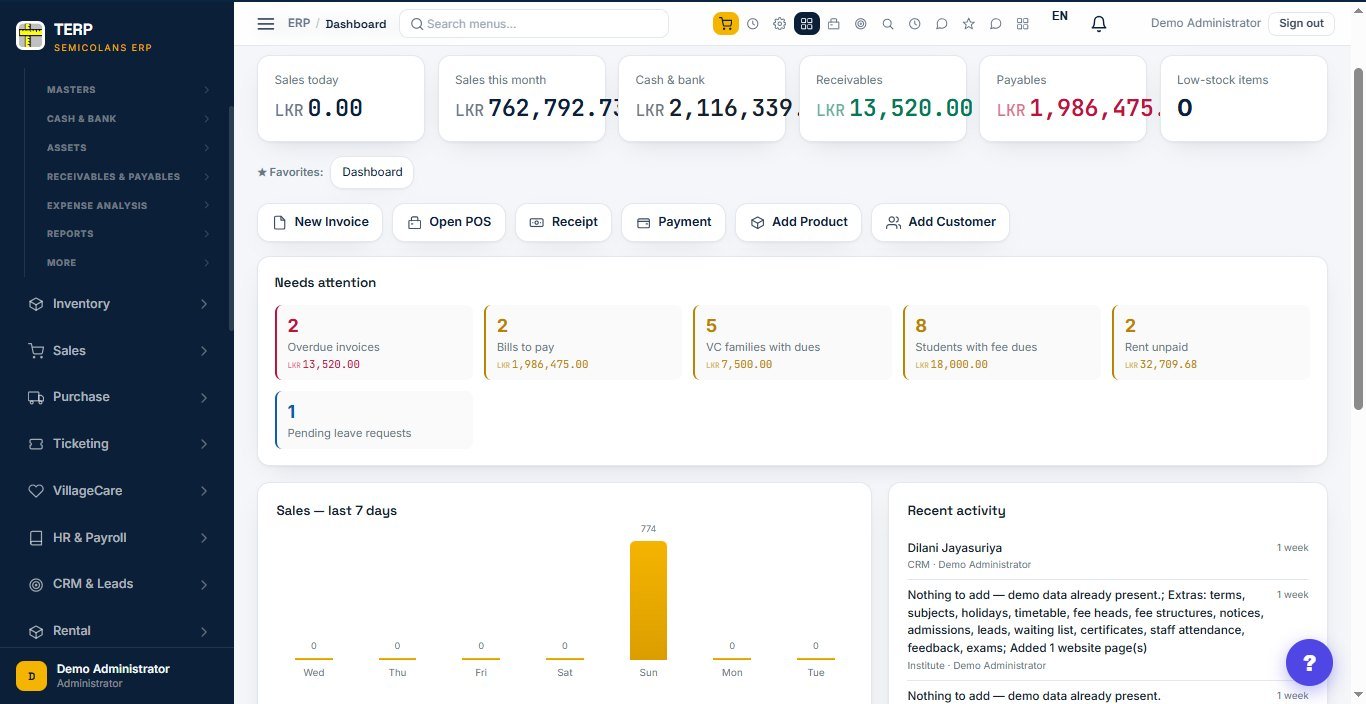Click the D avatar in sidebar footer
Image resolution: width=1366 pixels, height=704 pixels.
pyautogui.click(x=31, y=676)
